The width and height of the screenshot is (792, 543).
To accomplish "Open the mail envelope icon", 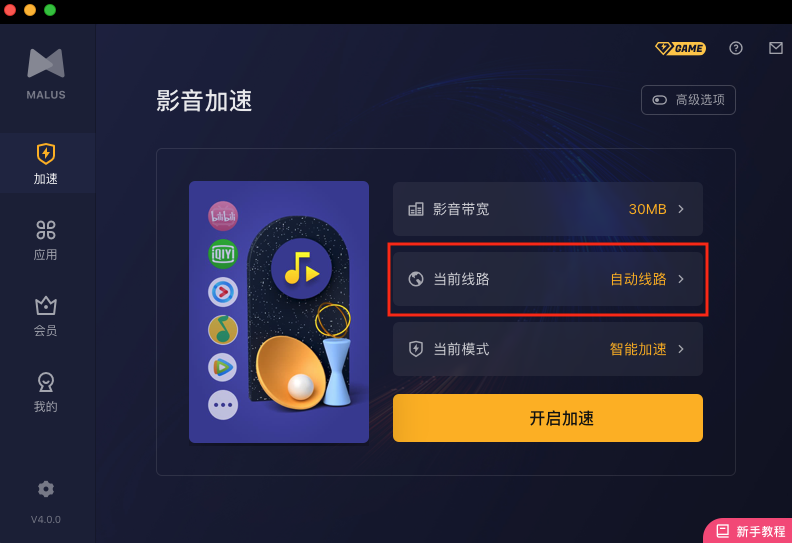I will pyautogui.click(x=776, y=48).
